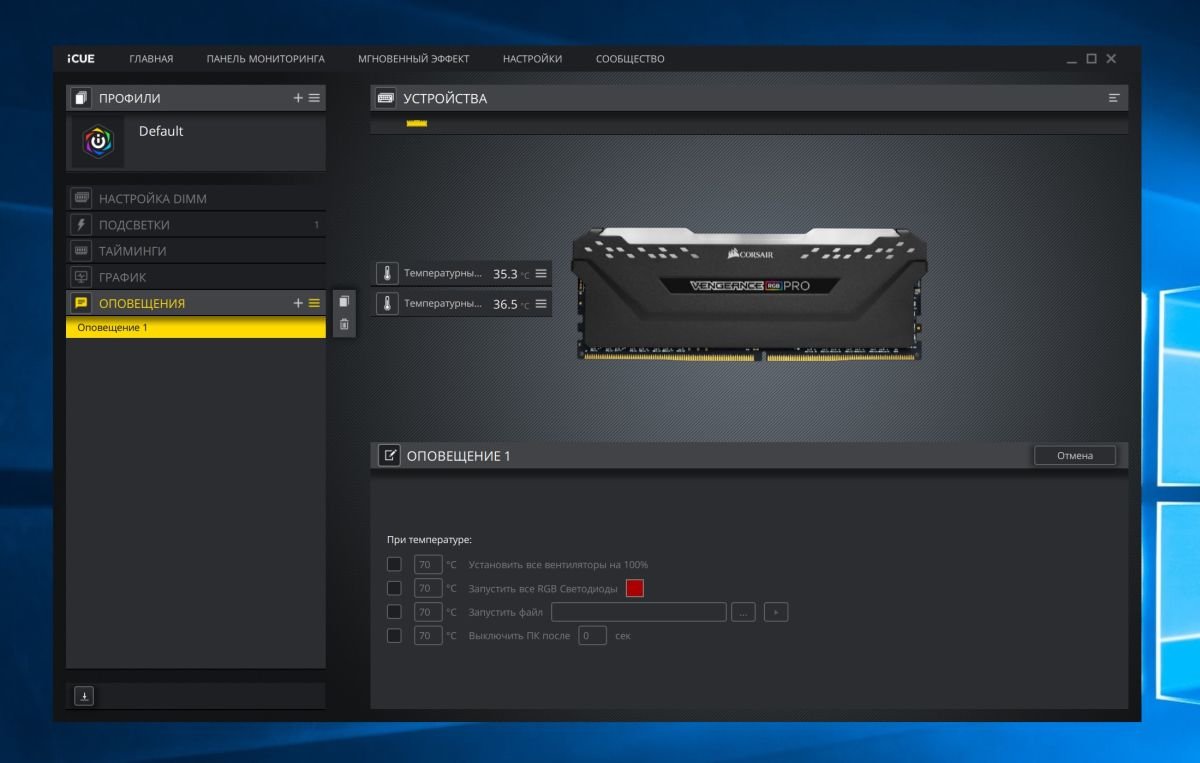Edit temperature field for RGB LEDs option

(x=428, y=588)
